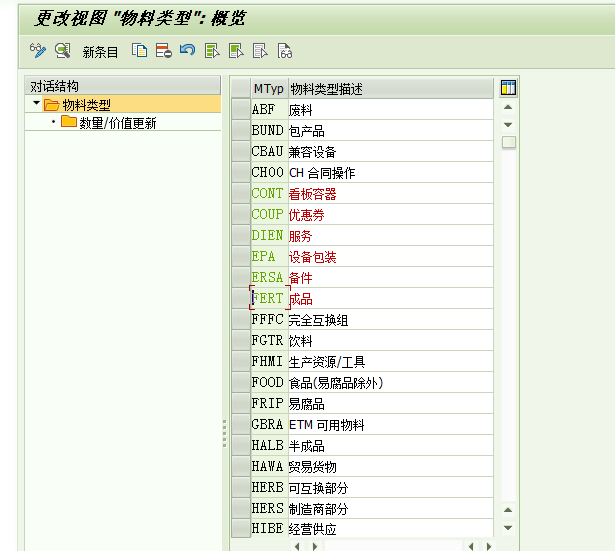Select the row marker for ABF

click(240, 109)
